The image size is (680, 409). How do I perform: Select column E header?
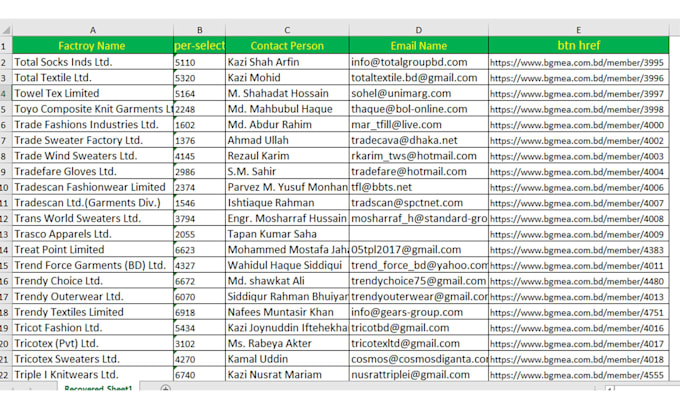click(x=579, y=30)
